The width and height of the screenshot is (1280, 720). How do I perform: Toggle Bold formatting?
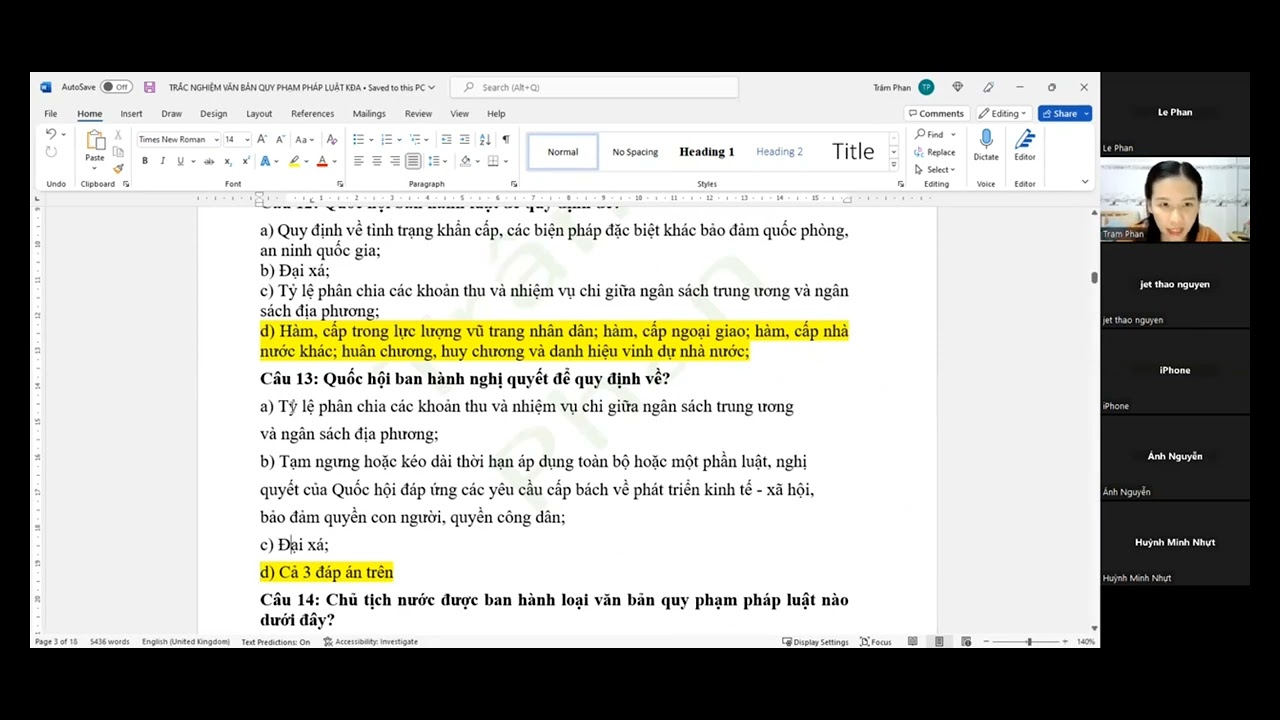(x=145, y=161)
